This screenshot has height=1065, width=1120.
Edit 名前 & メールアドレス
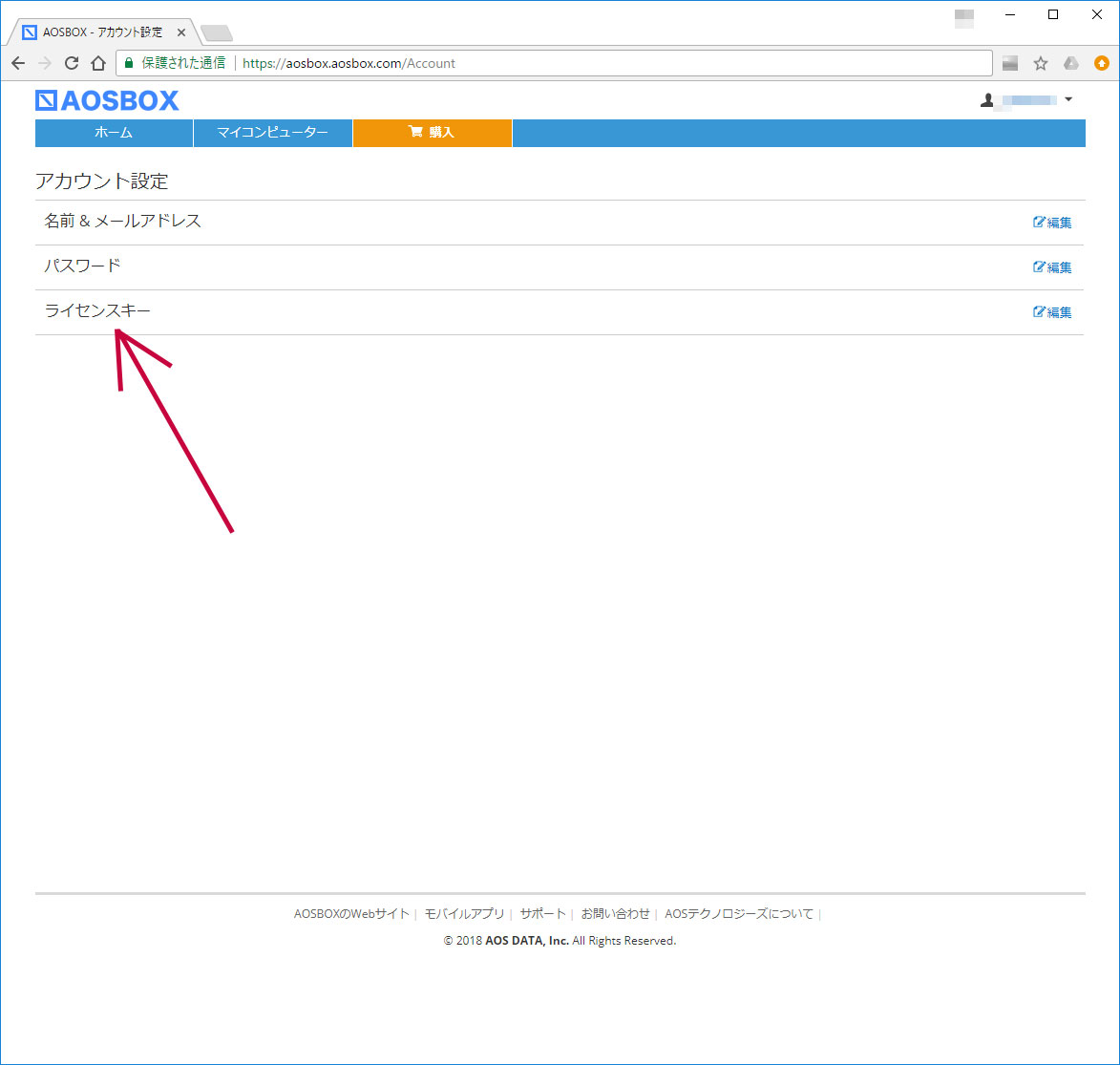(1052, 223)
